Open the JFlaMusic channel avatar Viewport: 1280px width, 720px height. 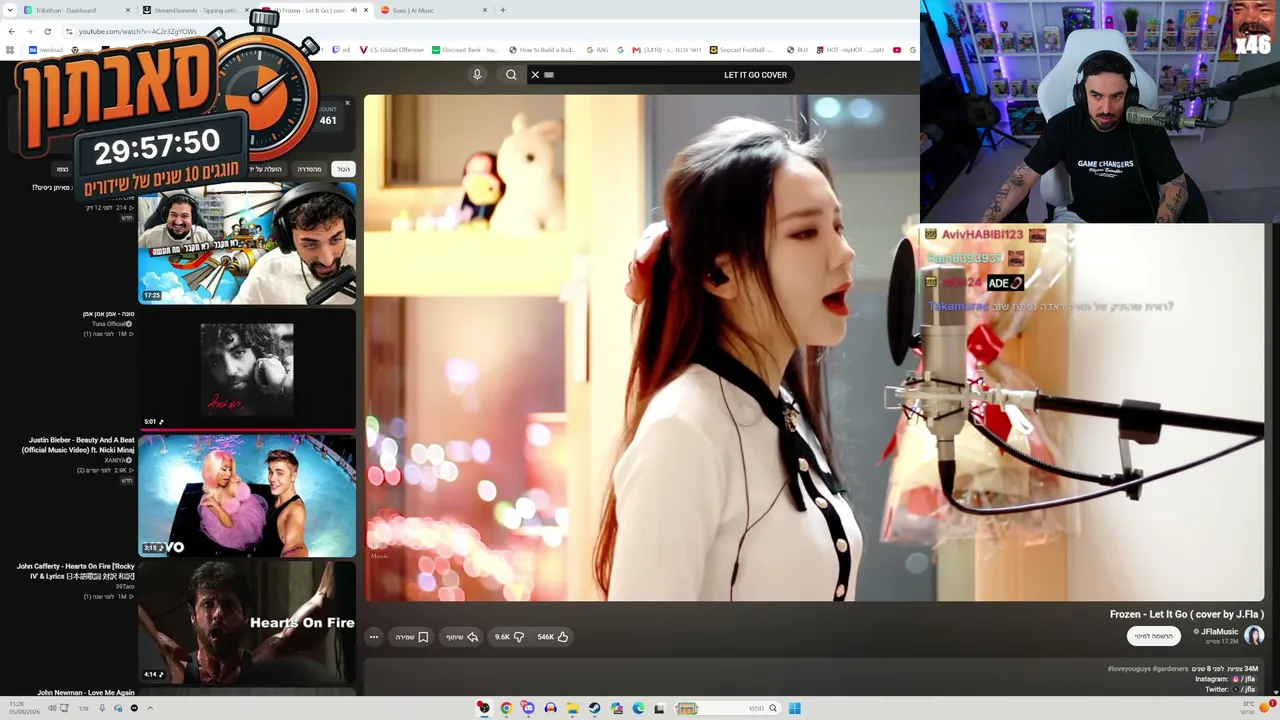click(x=1254, y=635)
